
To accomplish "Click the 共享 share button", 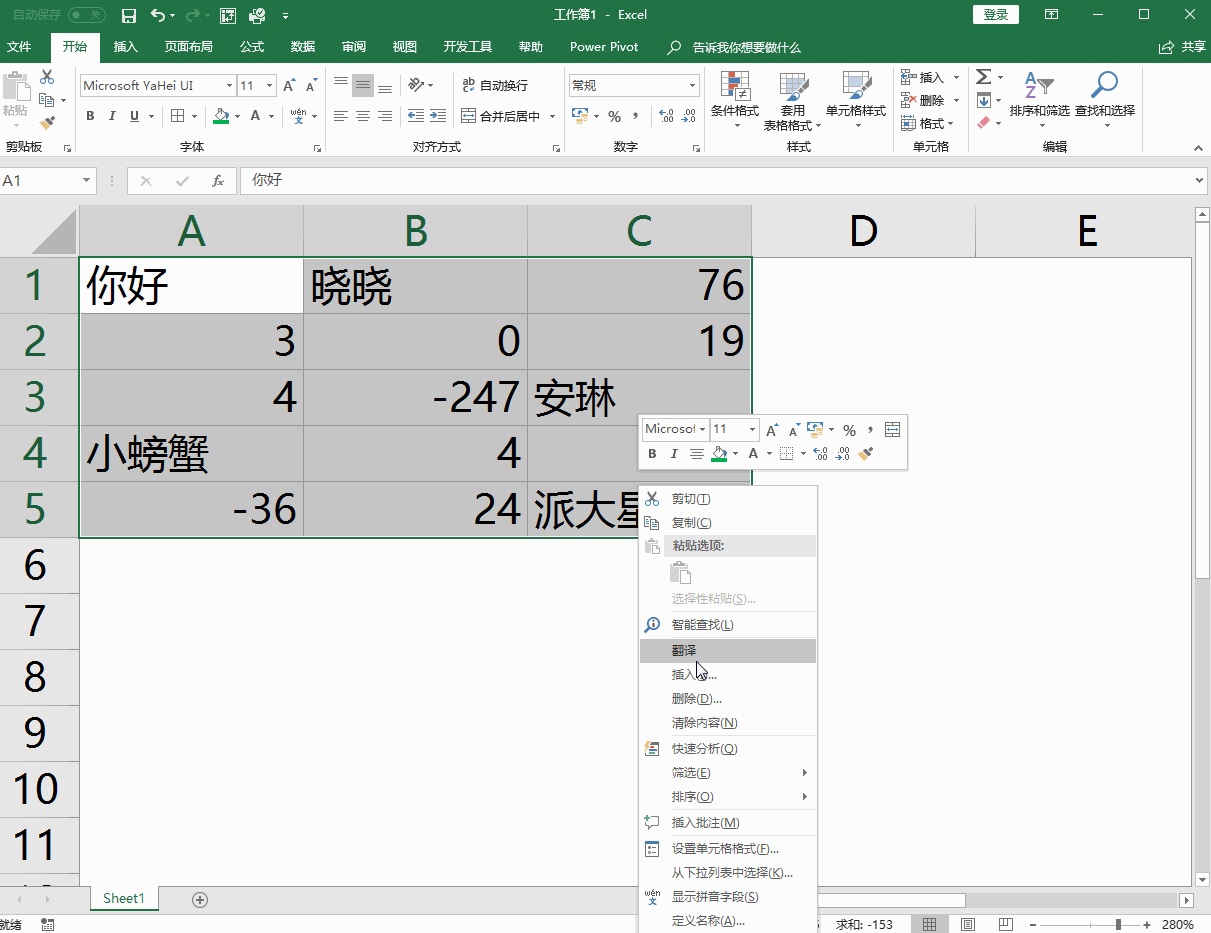I will 1182,47.
